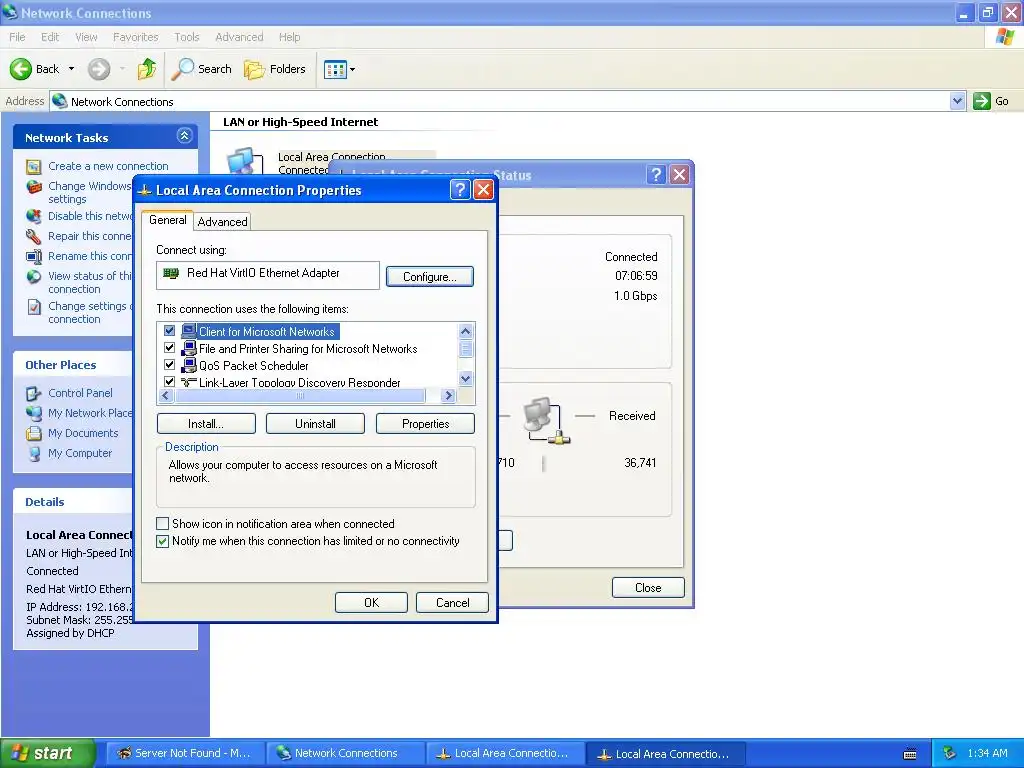Click the Control Panel icon in Other Places
Screen dimensions: 1024x768
pyautogui.click(x=34, y=394)
